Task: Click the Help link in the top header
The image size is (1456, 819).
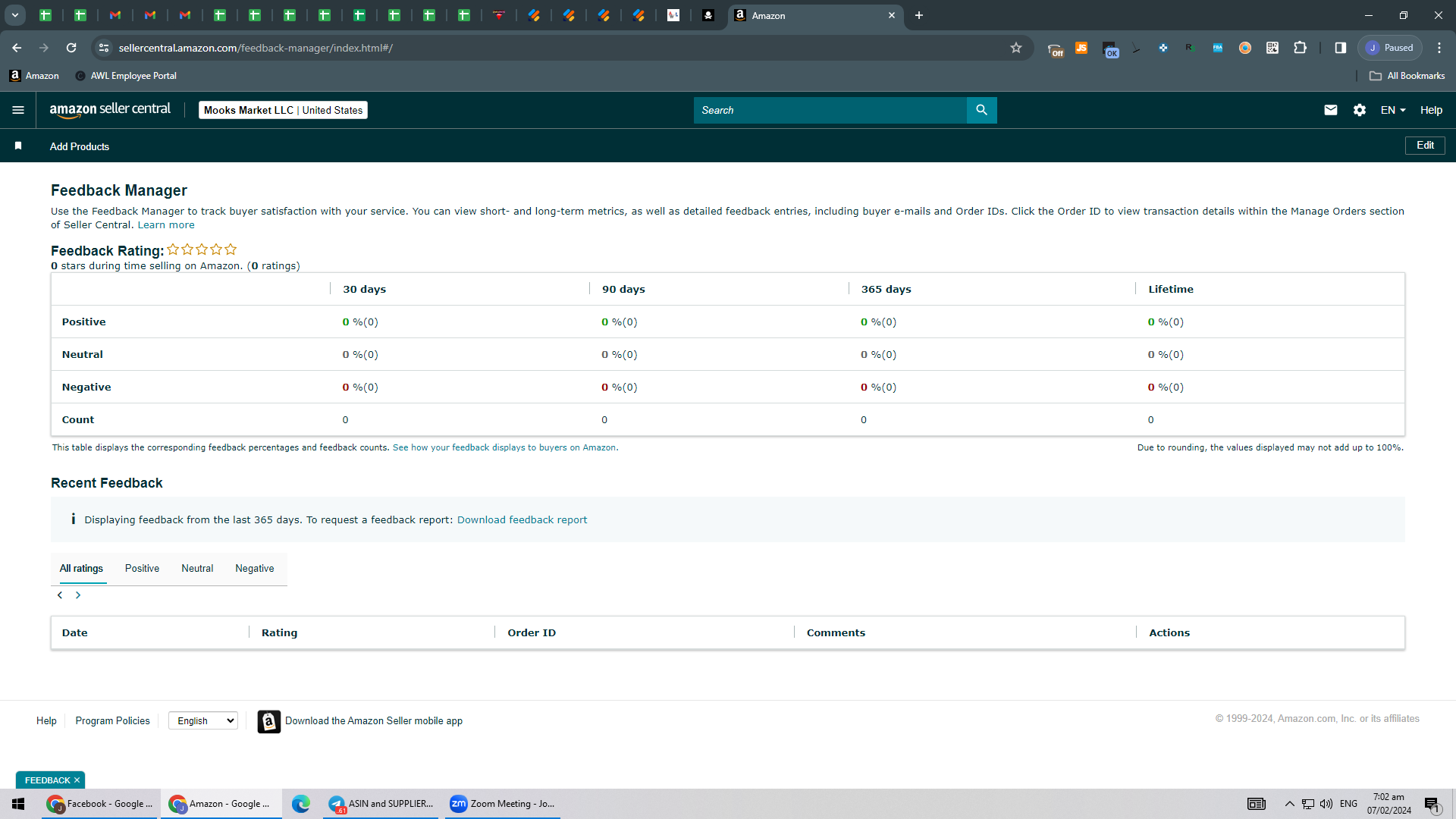Action: (1431, 110)
